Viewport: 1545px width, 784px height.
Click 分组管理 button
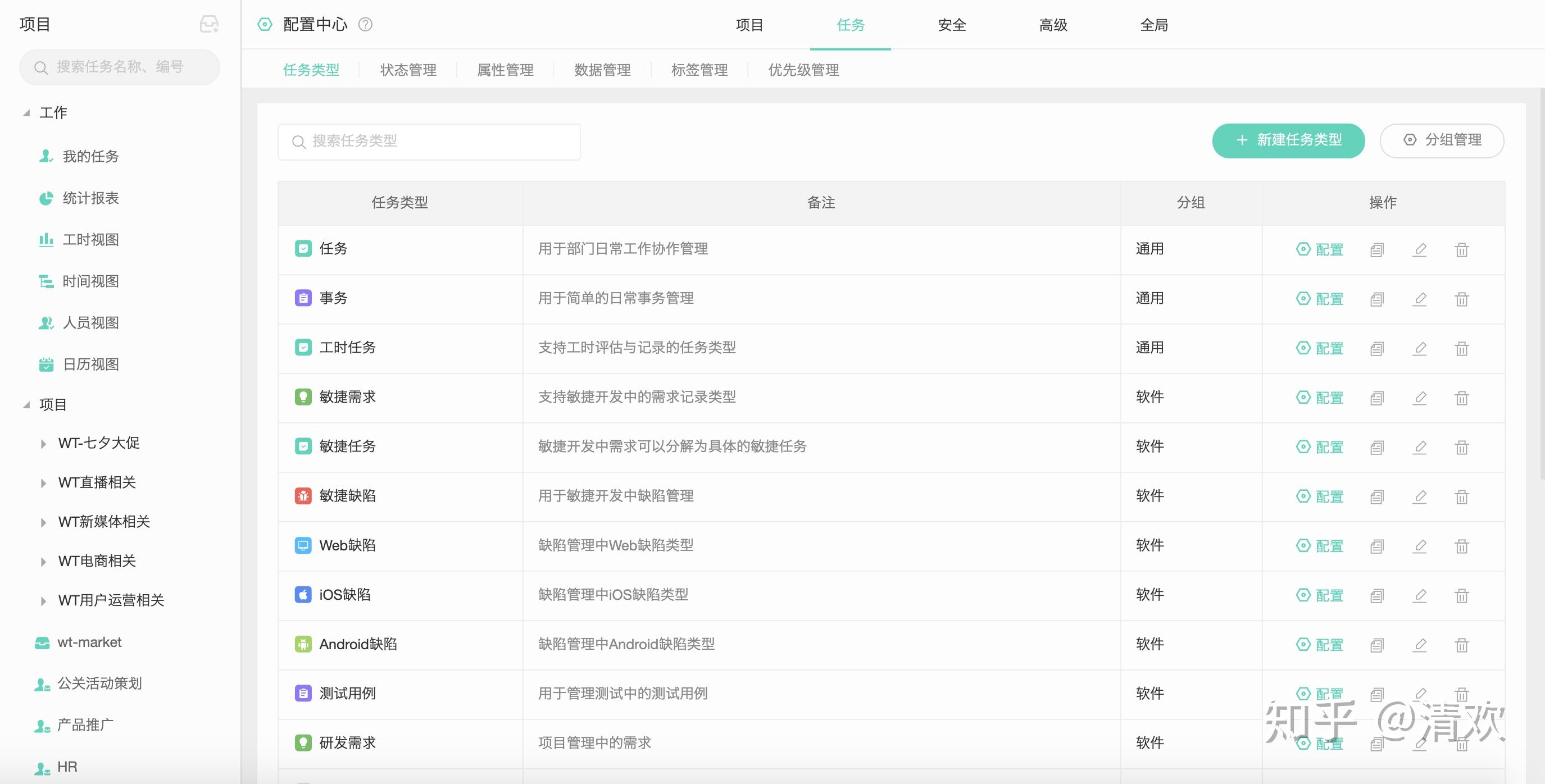tap(1442, 140)
